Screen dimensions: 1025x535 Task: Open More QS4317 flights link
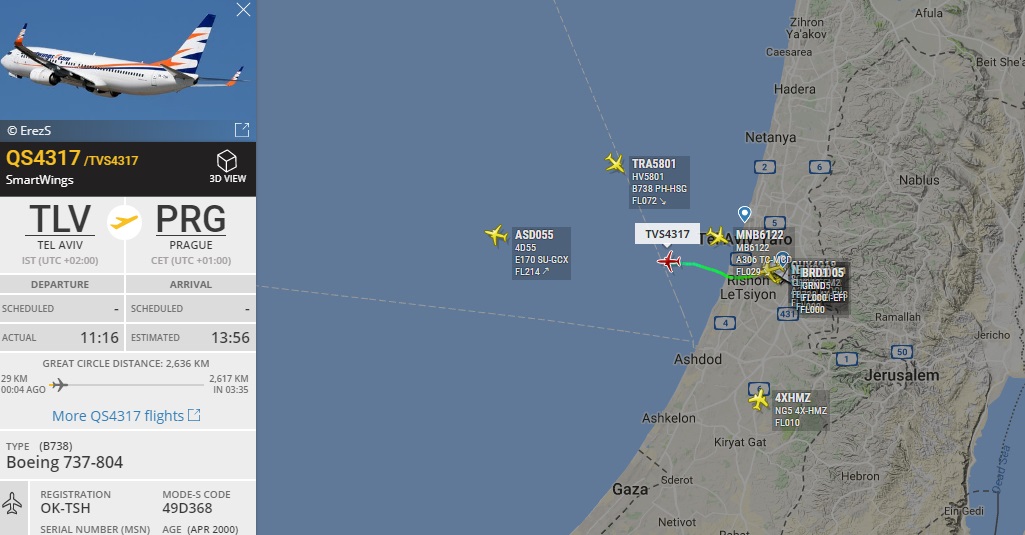tap(126, 416)
